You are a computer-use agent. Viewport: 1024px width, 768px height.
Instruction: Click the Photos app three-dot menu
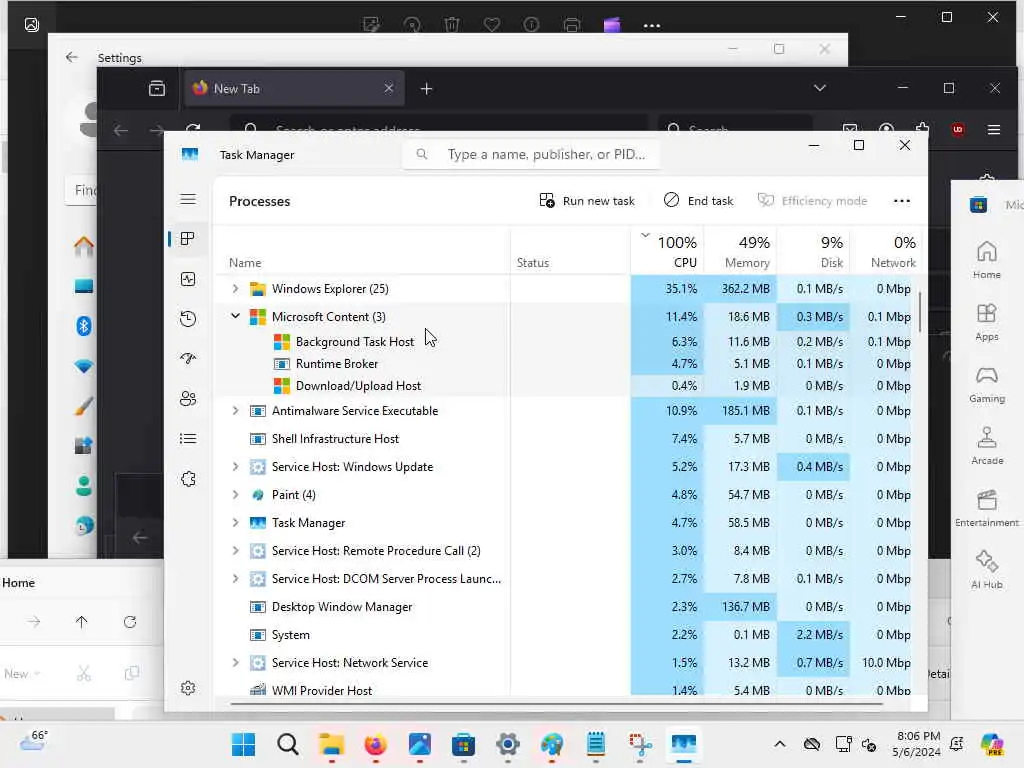click(x=652, y=25)
